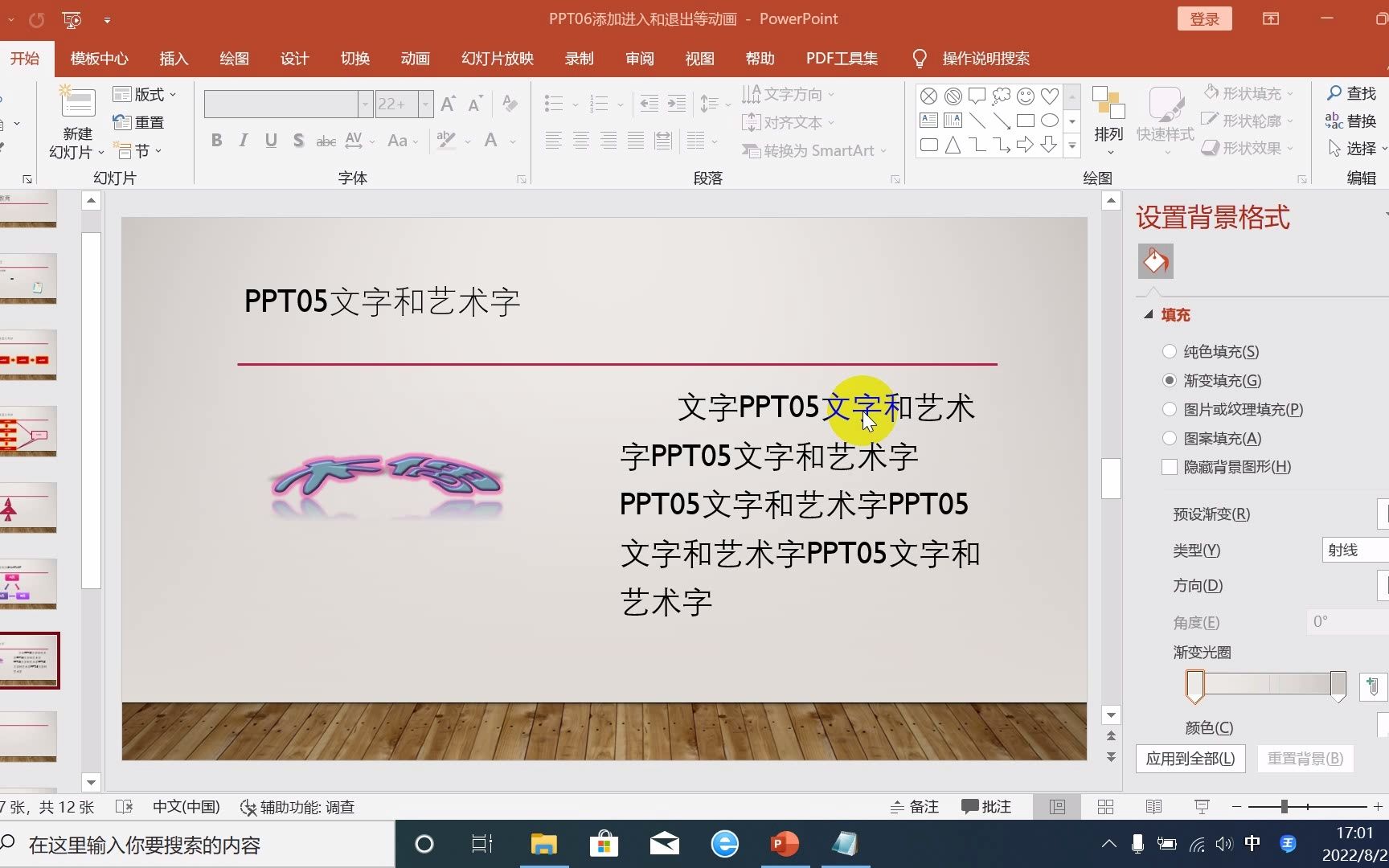Screen dimensions: 1389x868
Task: Select the highlighted slide thumbnail in sidebar
Action: tap(31, 661)
